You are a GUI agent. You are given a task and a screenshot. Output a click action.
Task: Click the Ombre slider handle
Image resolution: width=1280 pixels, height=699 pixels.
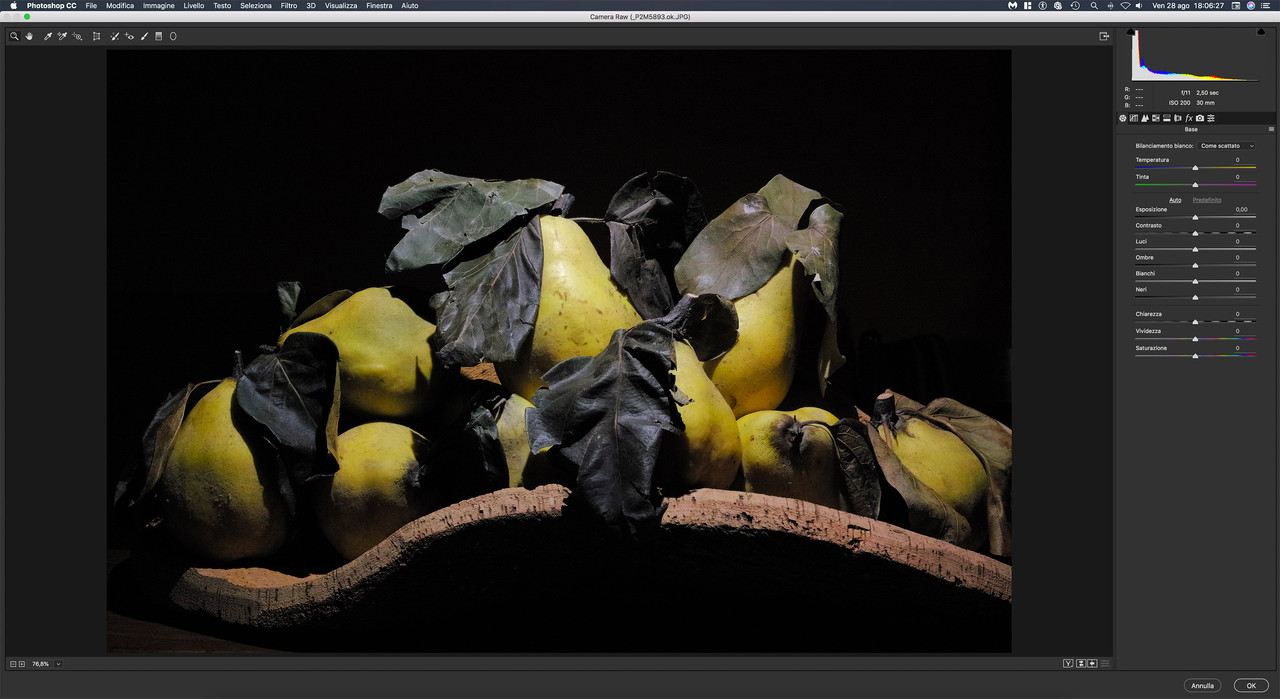(1195, 265)
